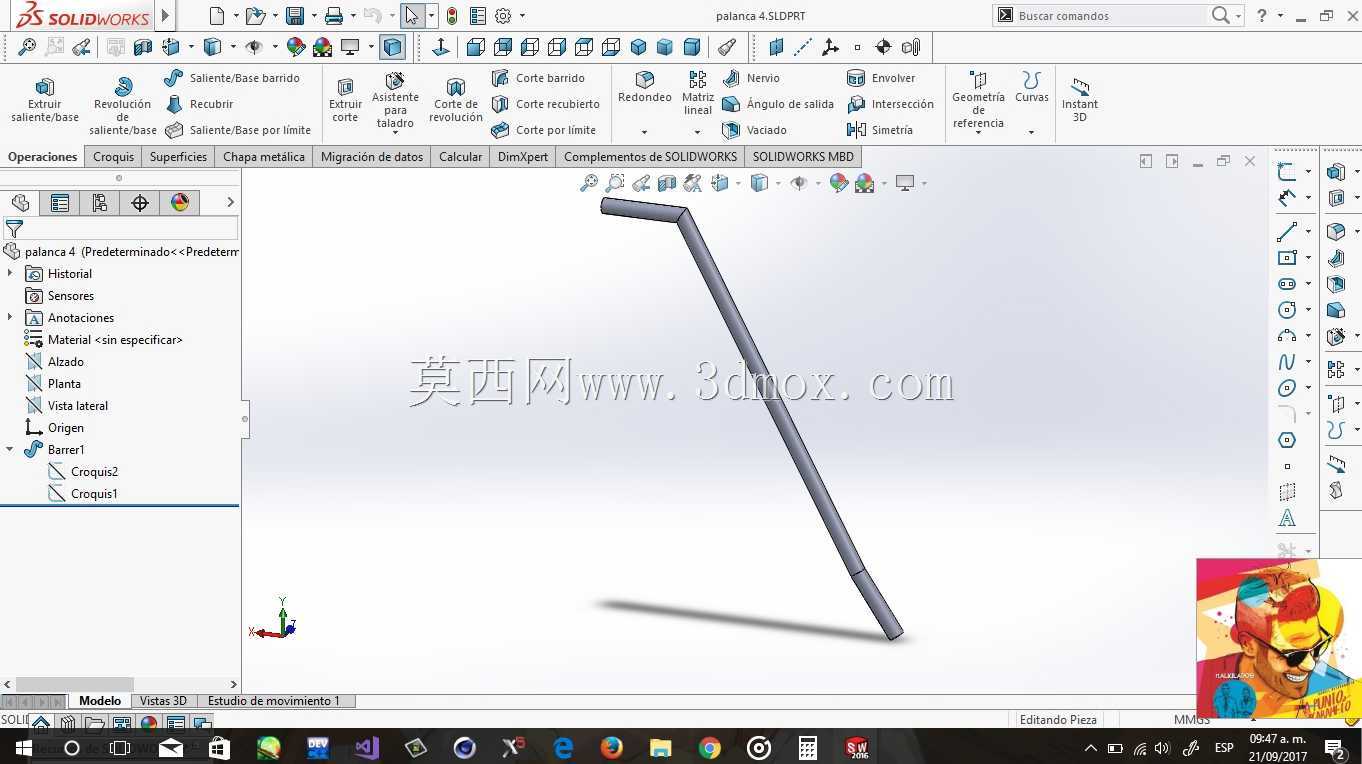Open Chrome from the Windows taskbar
This screenshot has height=764, width=1362.
click(x=710, y=747)
